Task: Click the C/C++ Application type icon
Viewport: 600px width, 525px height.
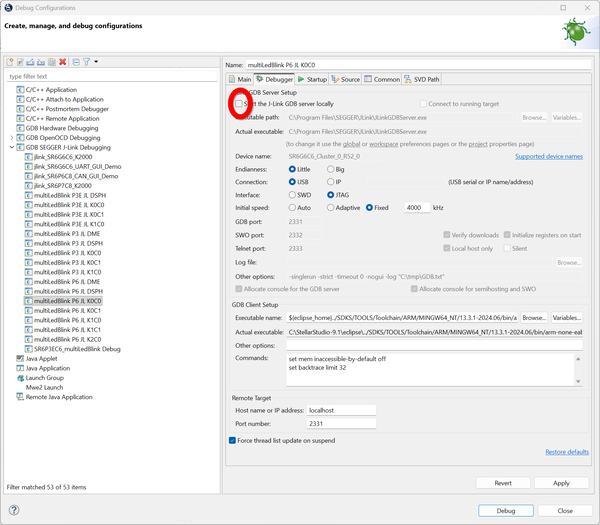Action: [20, 90]
